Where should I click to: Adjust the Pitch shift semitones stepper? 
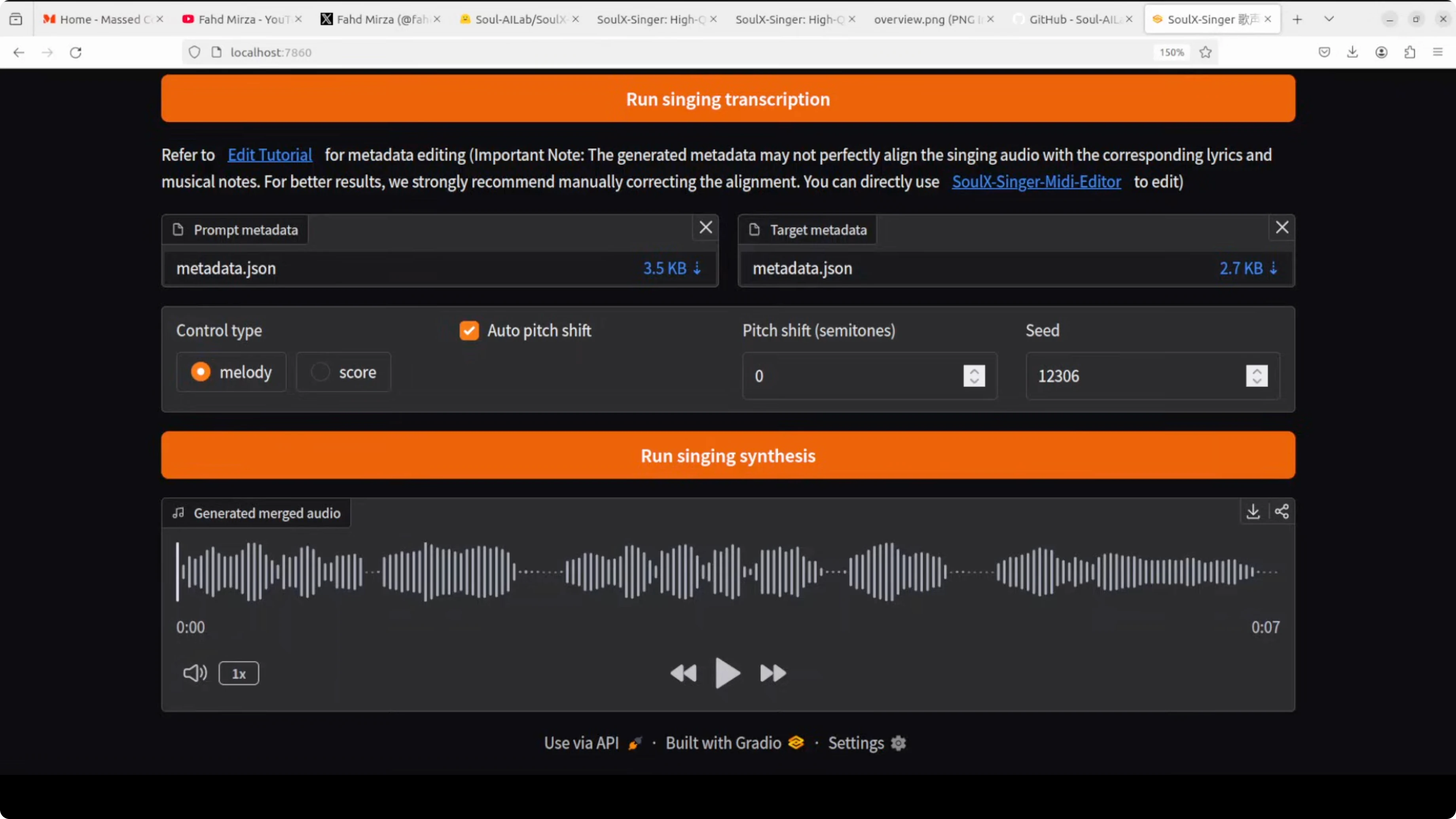(974, 376)
